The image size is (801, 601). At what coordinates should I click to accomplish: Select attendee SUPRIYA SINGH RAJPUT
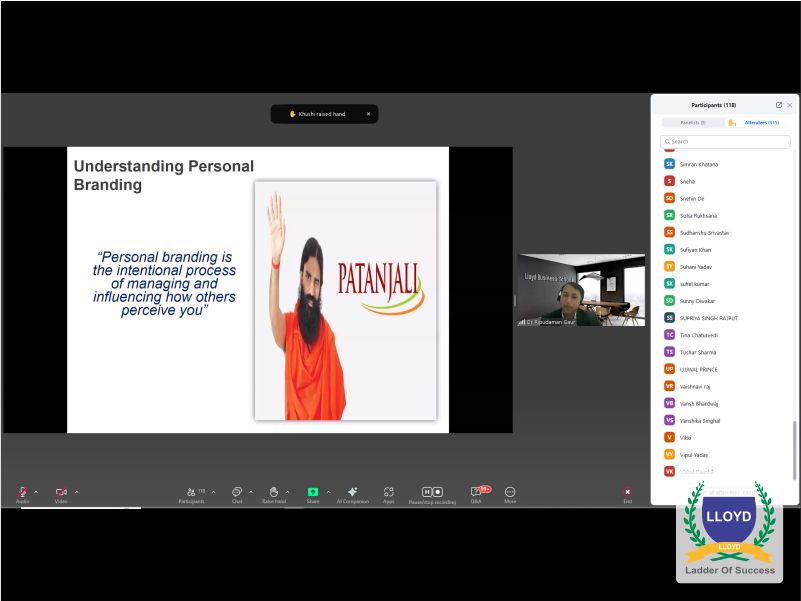[x=725, y=318]
